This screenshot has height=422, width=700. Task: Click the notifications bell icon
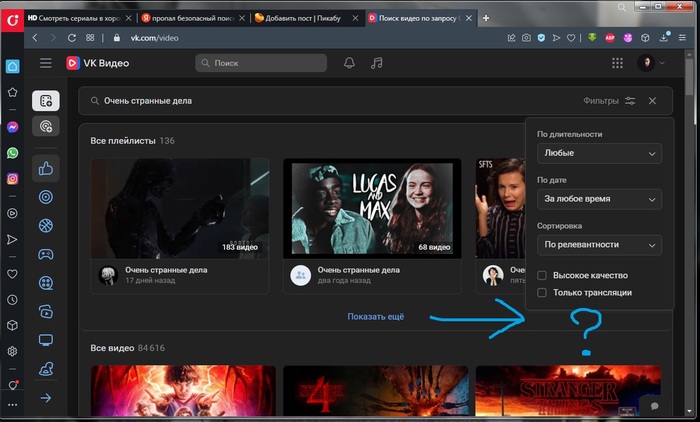coord(349,63)
